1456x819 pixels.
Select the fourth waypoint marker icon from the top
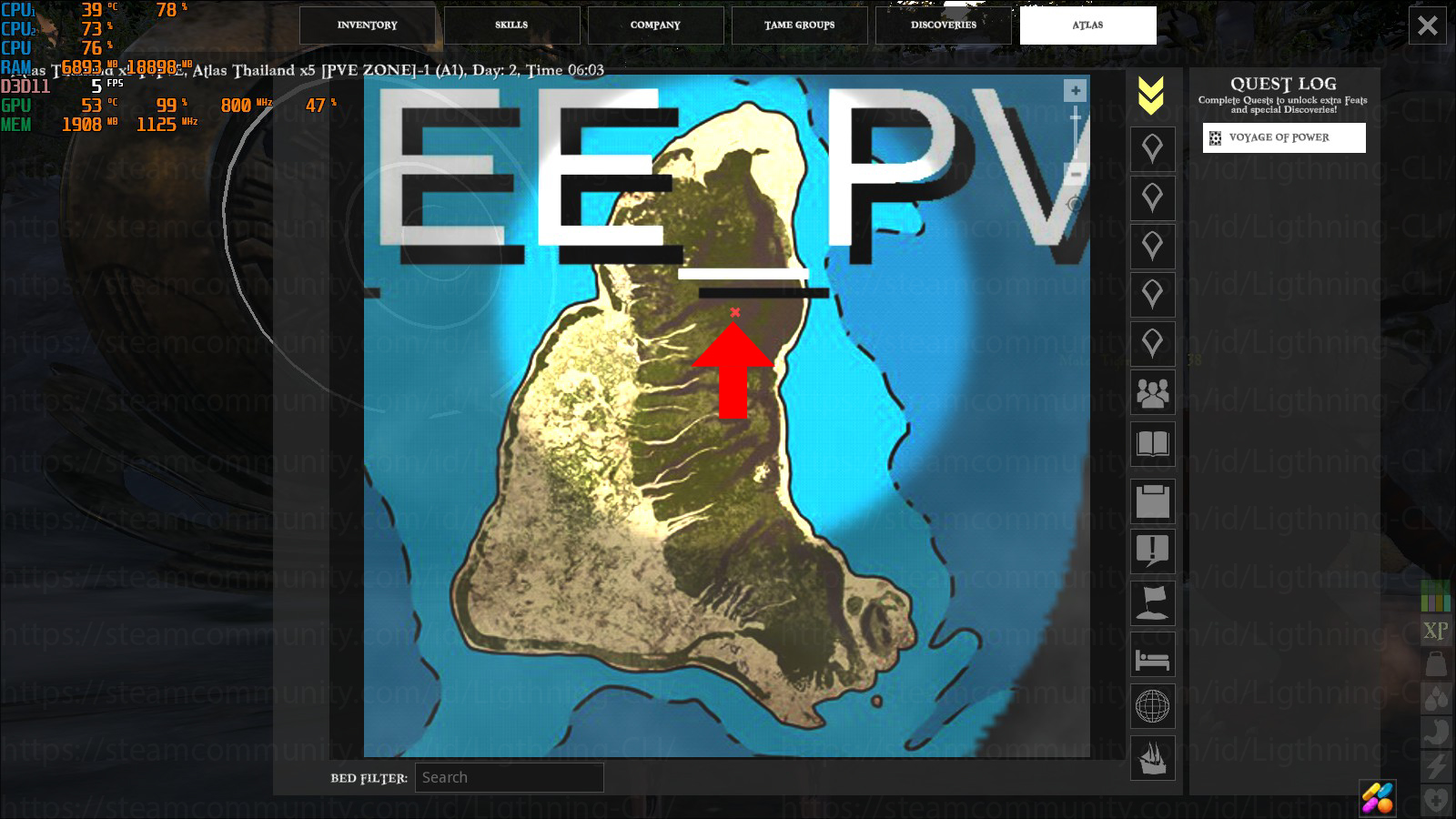pyautogui.click(x=1152, y=295)
